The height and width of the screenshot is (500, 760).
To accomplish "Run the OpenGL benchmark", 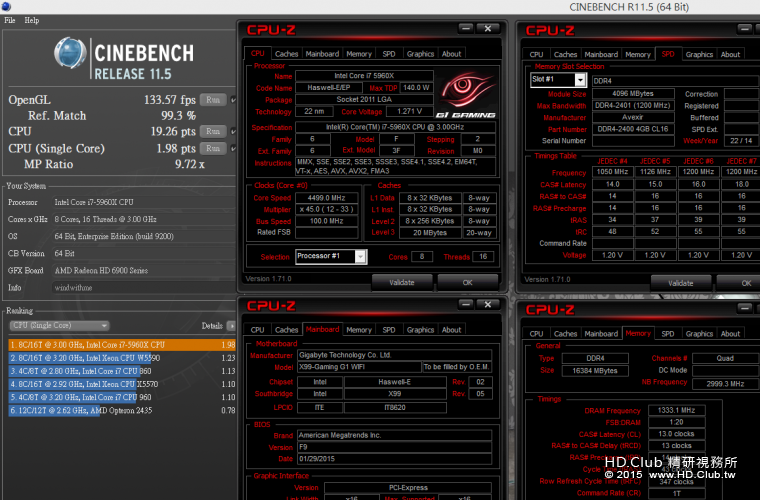I will click(213, 100).
